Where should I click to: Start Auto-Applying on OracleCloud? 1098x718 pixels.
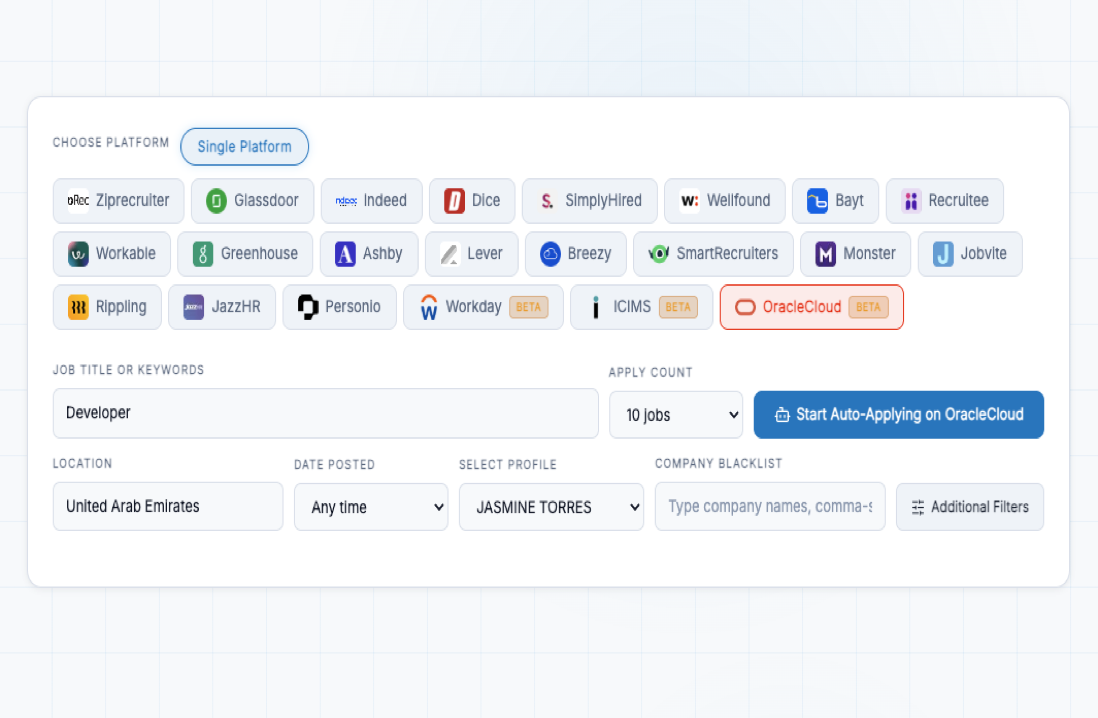(898, 415)
